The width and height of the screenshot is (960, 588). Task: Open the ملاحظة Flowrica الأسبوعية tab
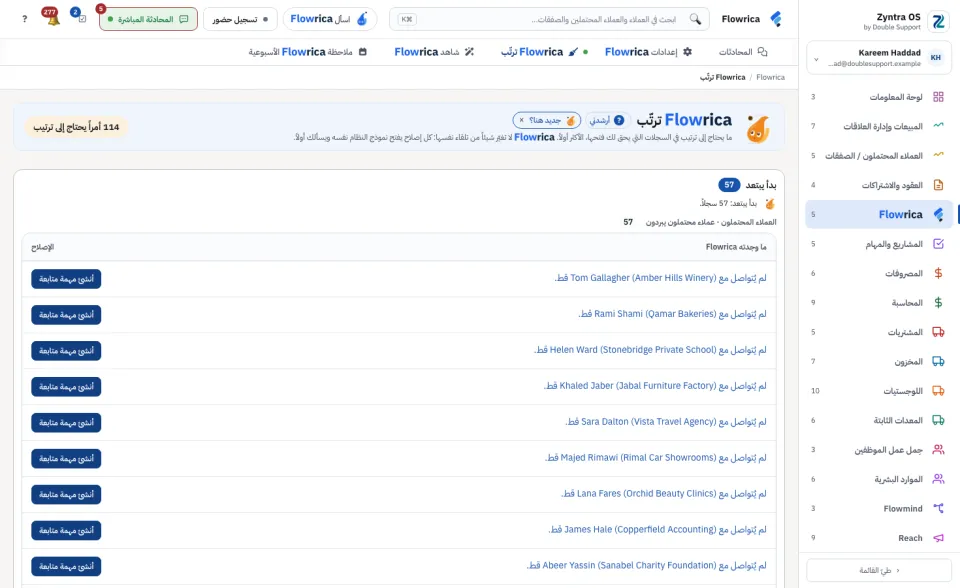[307, 52]
